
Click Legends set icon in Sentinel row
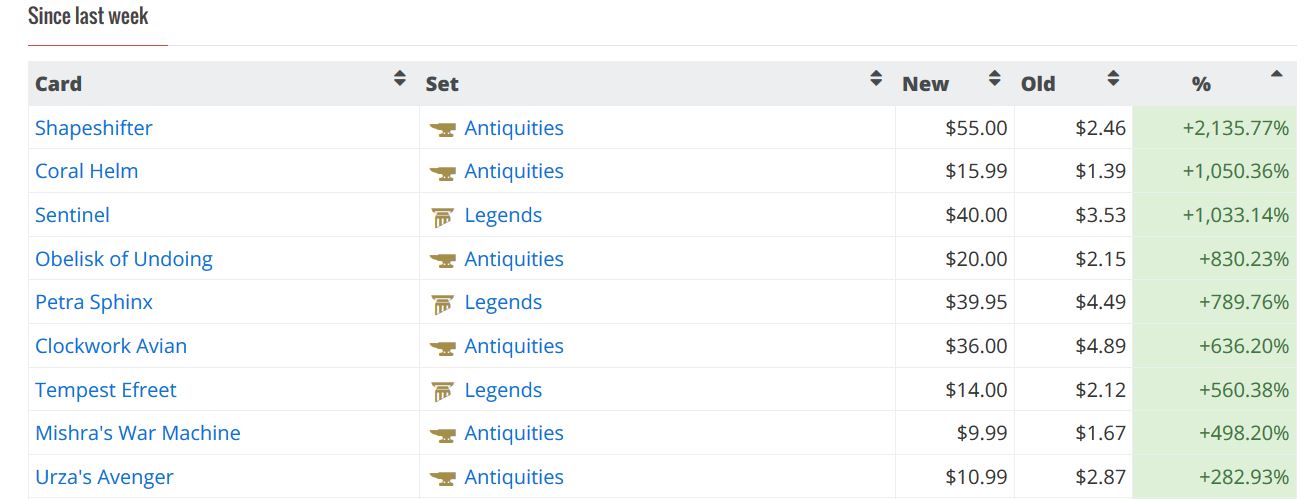coord(442,216)
